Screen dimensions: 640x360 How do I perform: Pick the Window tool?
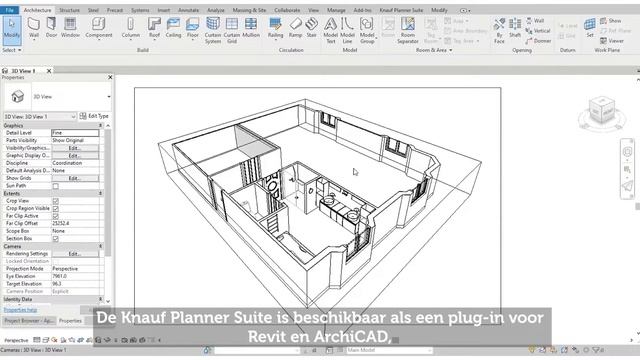(x=70, y=28)
